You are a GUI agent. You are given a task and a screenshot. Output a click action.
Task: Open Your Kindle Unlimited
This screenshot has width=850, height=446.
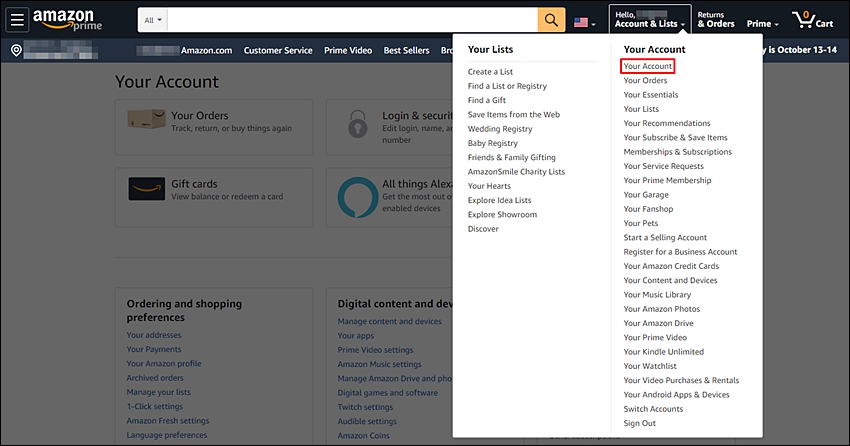[x=664, y=352]
